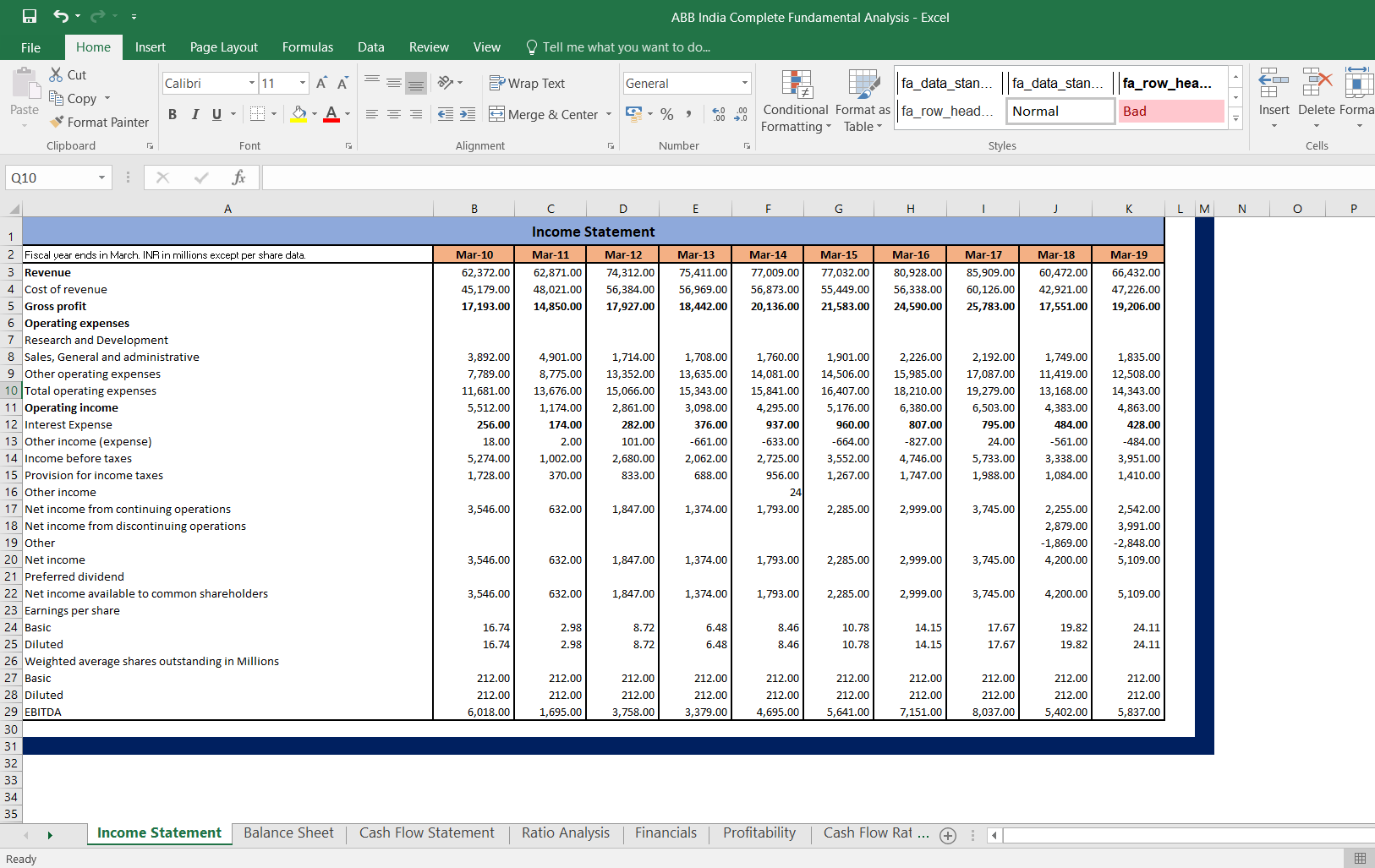The image size is (1375, 868).
Task: Decrease font size with the smaller A icon
Action: point(342,83)
